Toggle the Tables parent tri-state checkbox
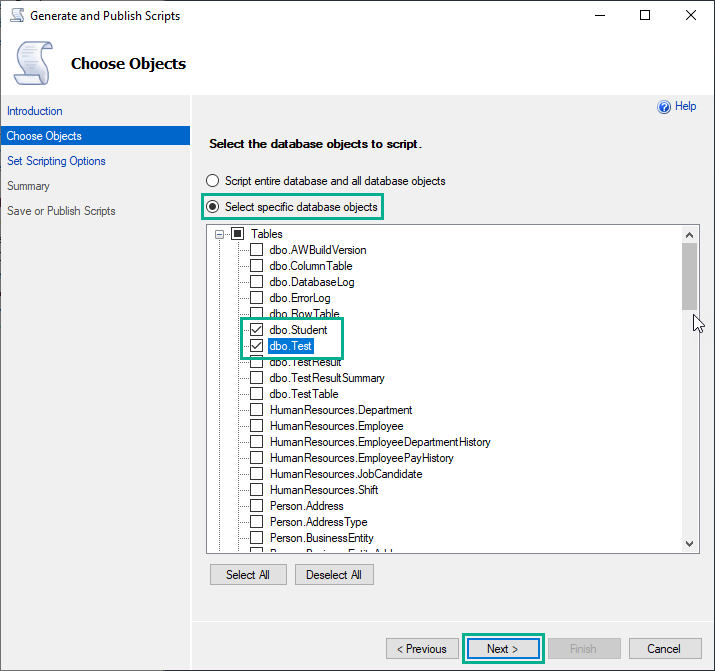The width and height of the screenshot is (715, 671). click(x=238, y=234)
